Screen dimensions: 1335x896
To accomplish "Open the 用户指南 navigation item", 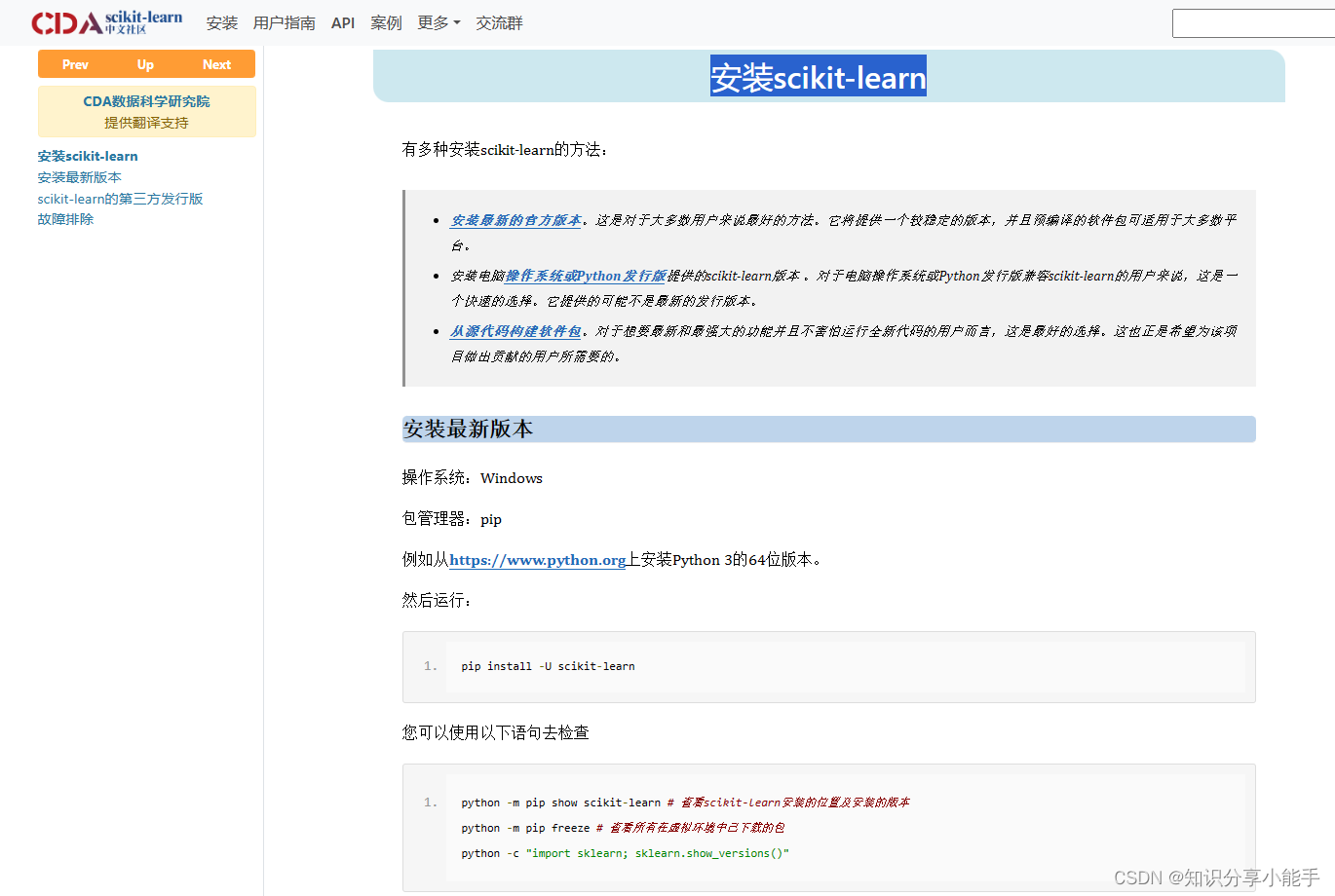I will 284,22.
